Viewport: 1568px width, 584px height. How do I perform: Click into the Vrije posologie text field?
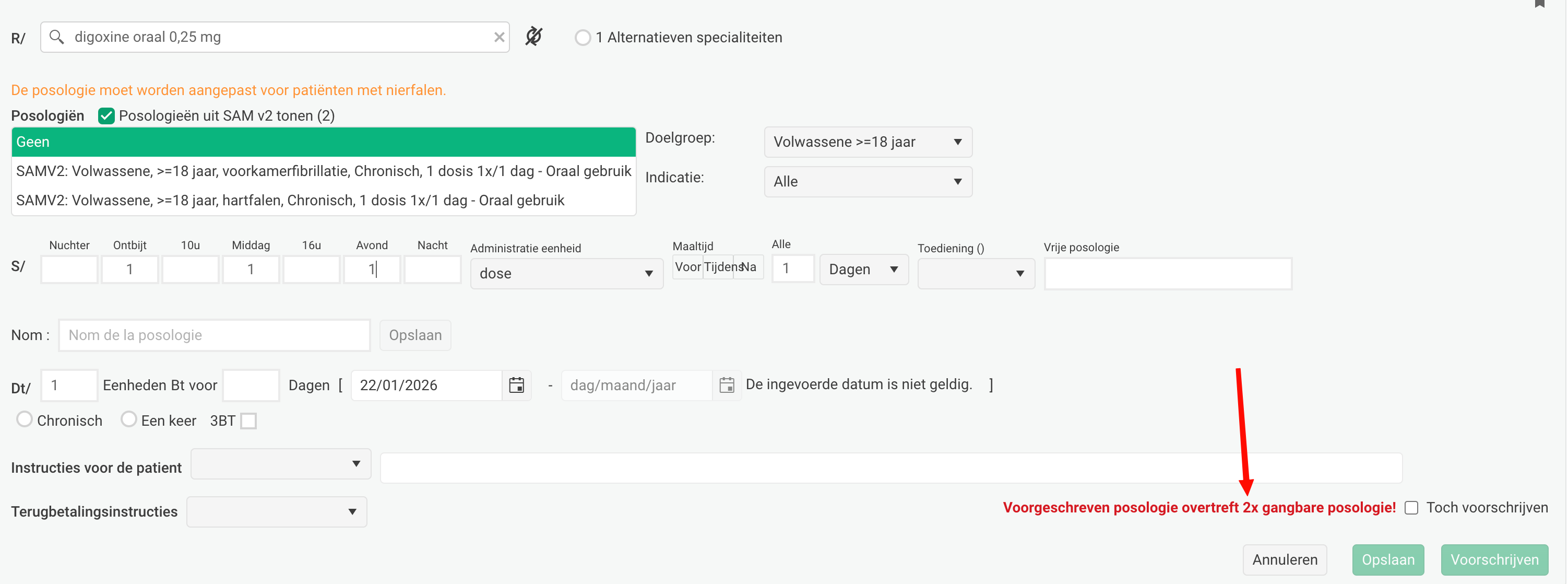pyautogui.click(x=1167, y=273)
